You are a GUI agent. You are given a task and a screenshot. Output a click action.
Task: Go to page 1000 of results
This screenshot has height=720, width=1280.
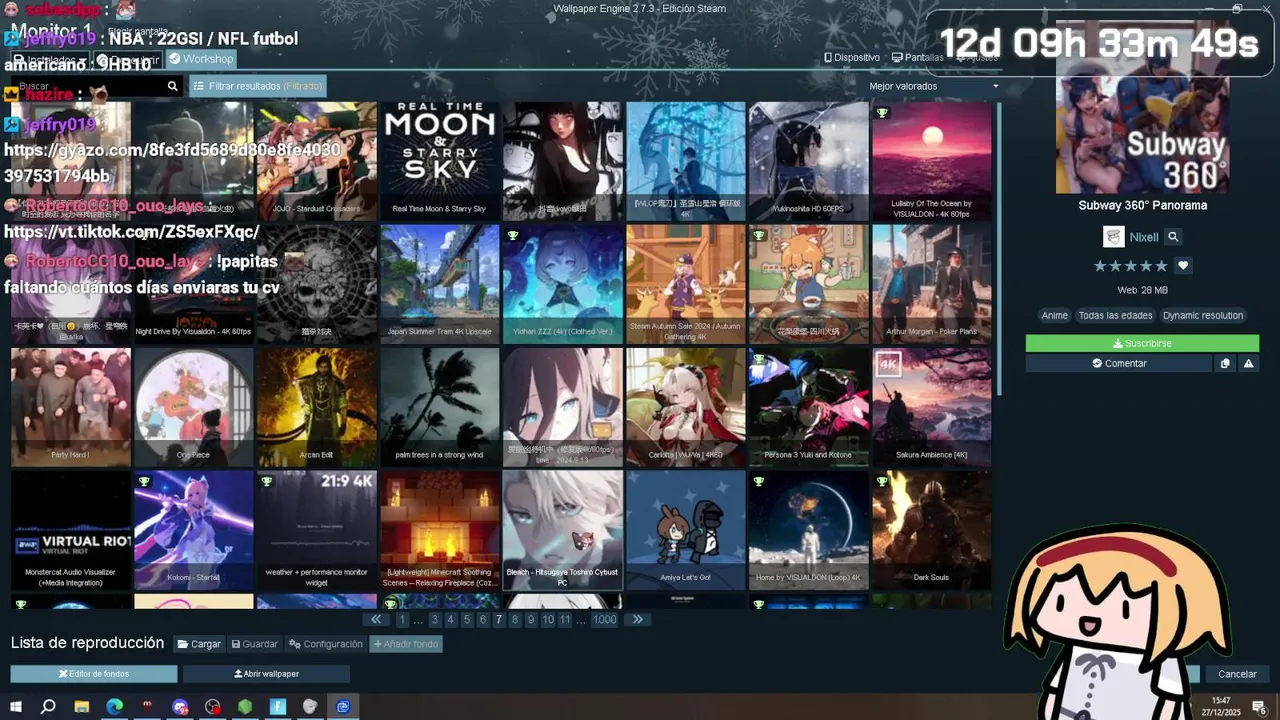(604, 620)
